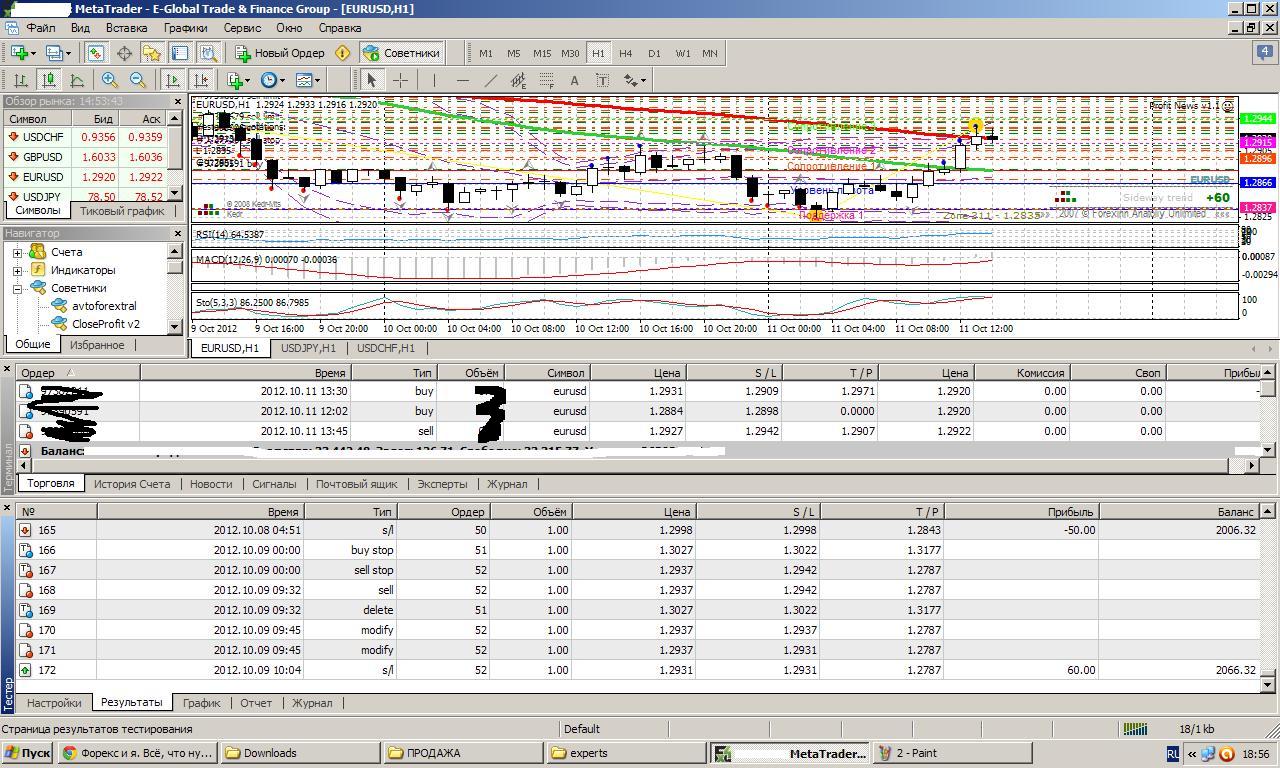1280x768 pixels.
Task: Switch chart to candlesticks icon
Action: click(x=48, y=80)
